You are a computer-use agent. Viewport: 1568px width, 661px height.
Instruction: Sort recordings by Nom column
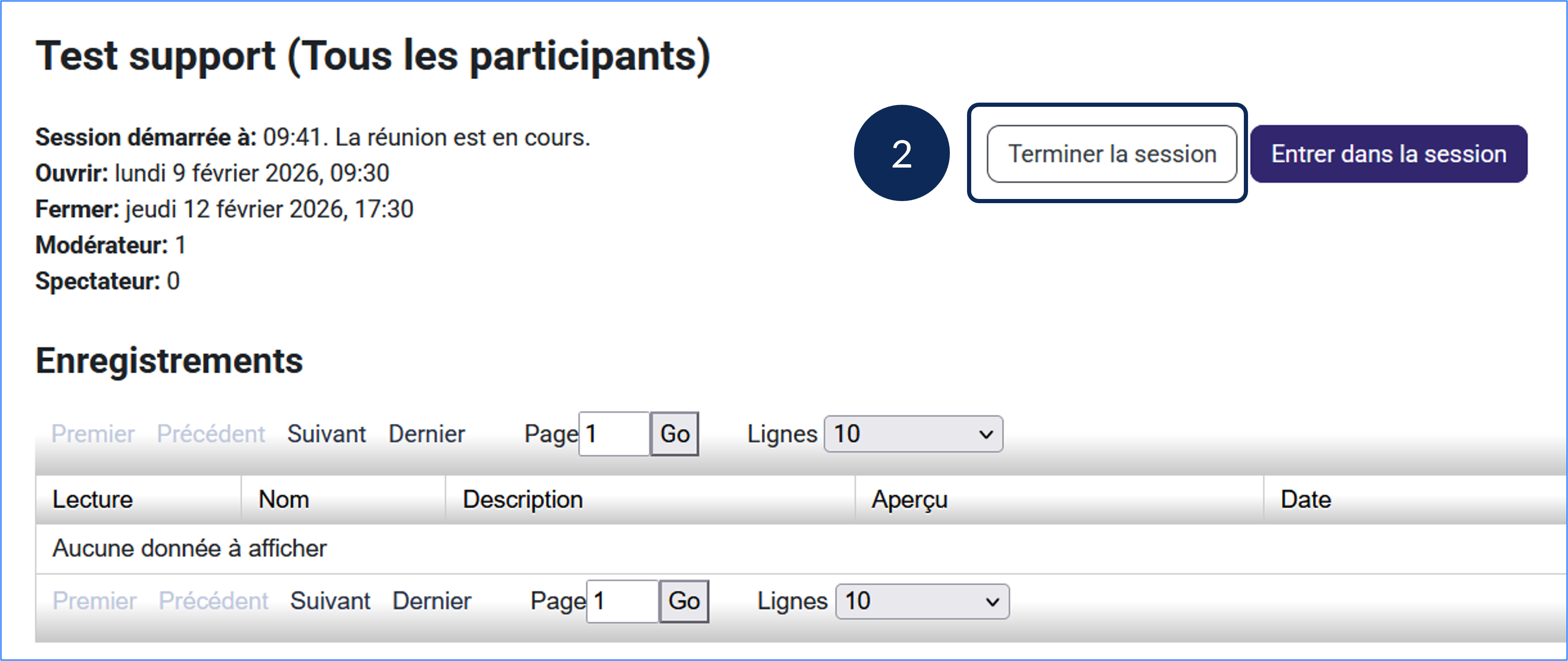click(284, 500)
